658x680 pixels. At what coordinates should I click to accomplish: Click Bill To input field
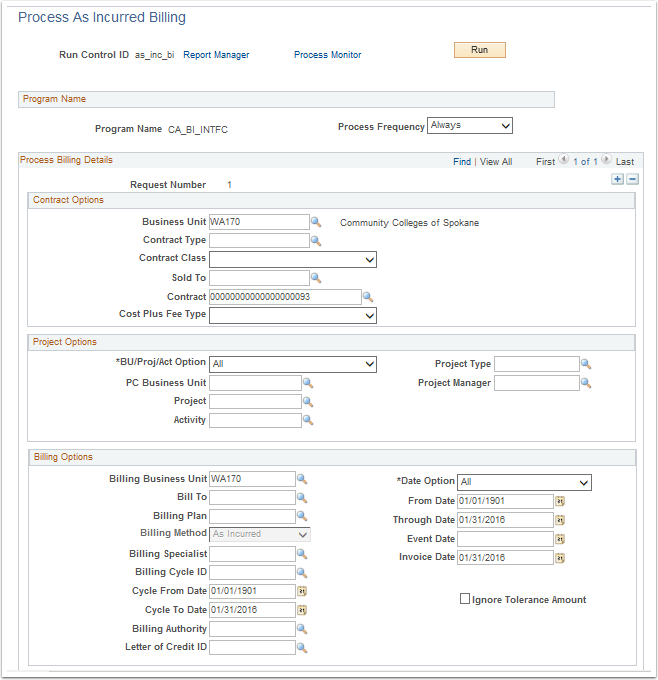tap(252, 497)
